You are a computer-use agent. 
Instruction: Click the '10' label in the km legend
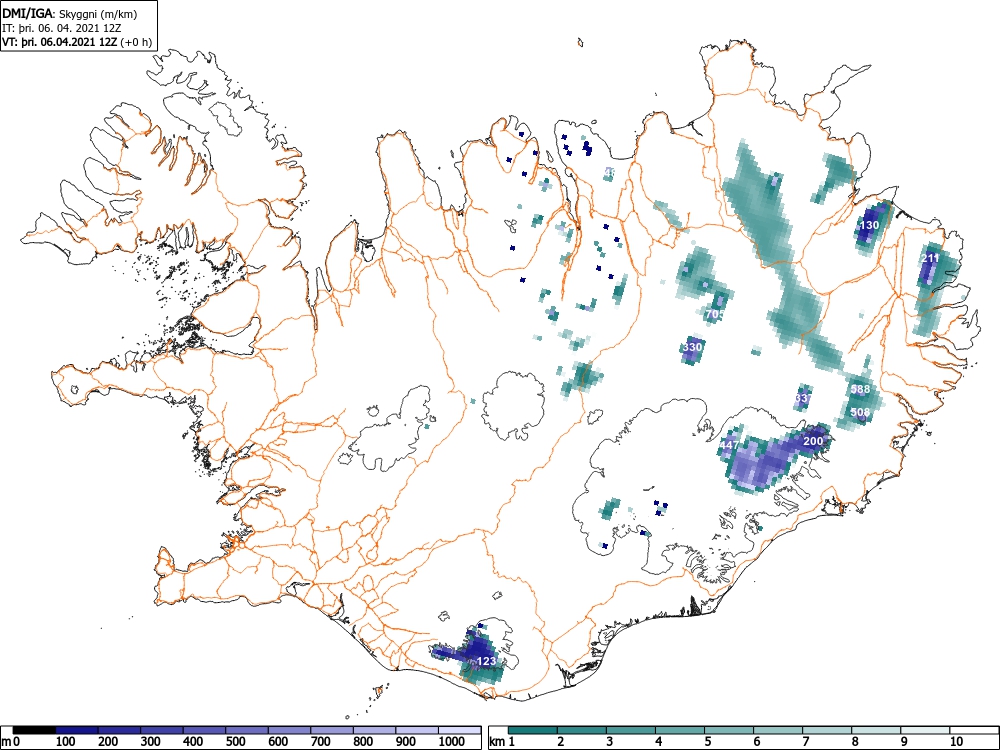pos(956,741)
